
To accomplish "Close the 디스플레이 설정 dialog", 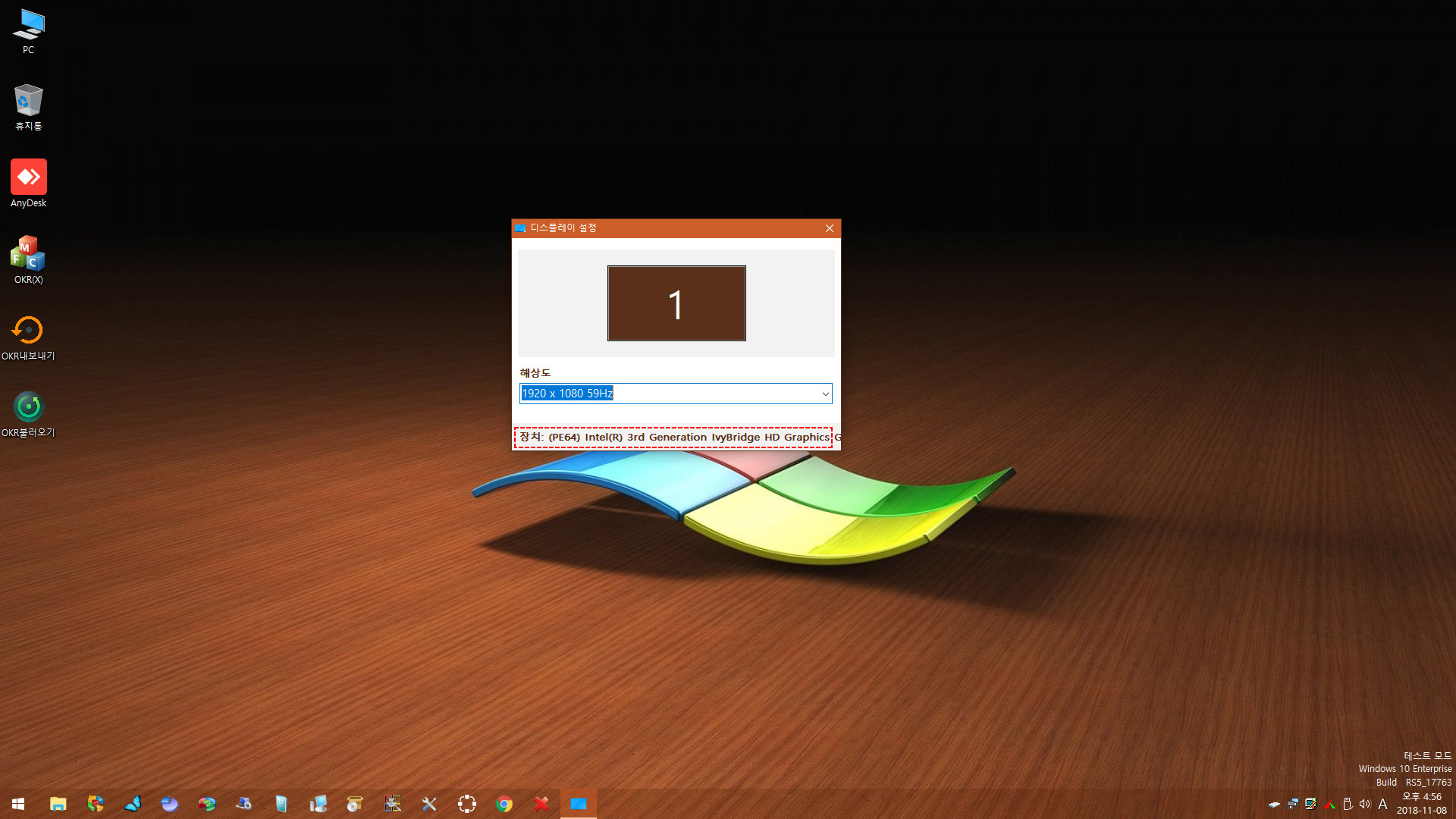I will coord(830,228).
